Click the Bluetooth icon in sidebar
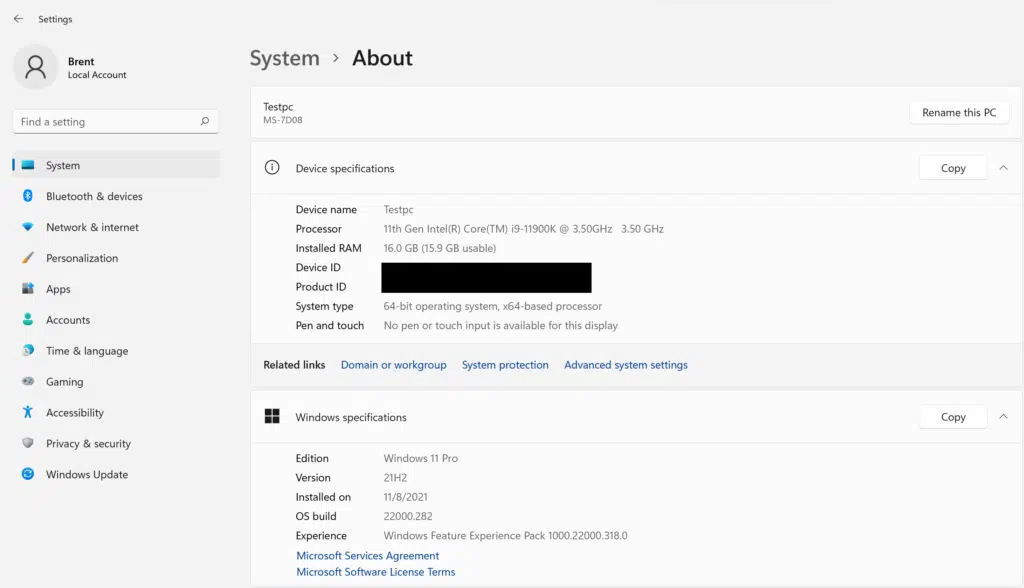Image resolution: width=1024 pixels, height=588 pixels. [27, 196]
